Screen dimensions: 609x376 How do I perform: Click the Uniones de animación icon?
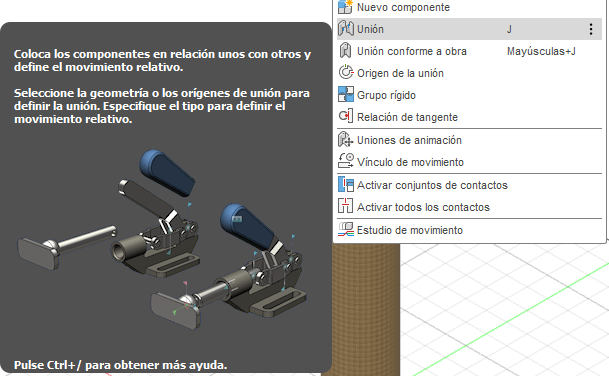(346, 139)
